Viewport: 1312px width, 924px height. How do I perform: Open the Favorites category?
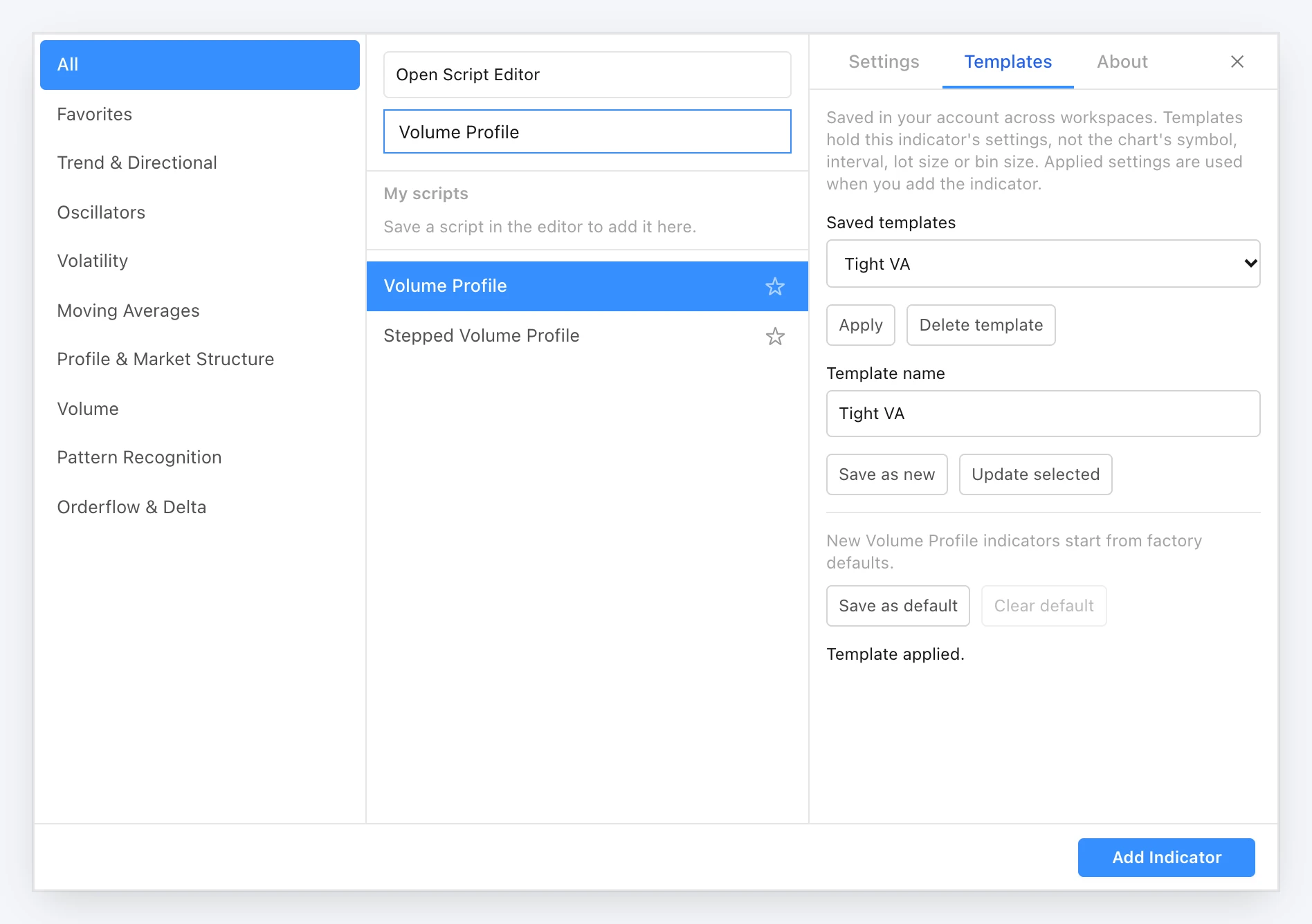[199, 114]
